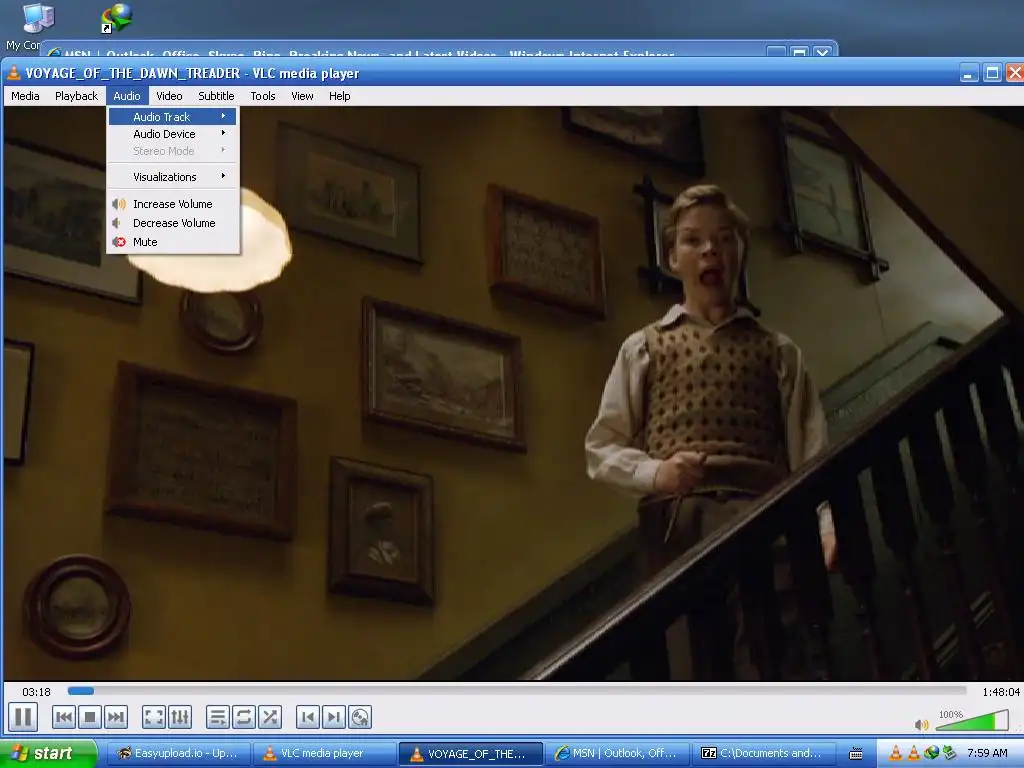Open the DVD disc menu button
The height and width of the screenshot is (768, 1024).
tap(360, 717)
